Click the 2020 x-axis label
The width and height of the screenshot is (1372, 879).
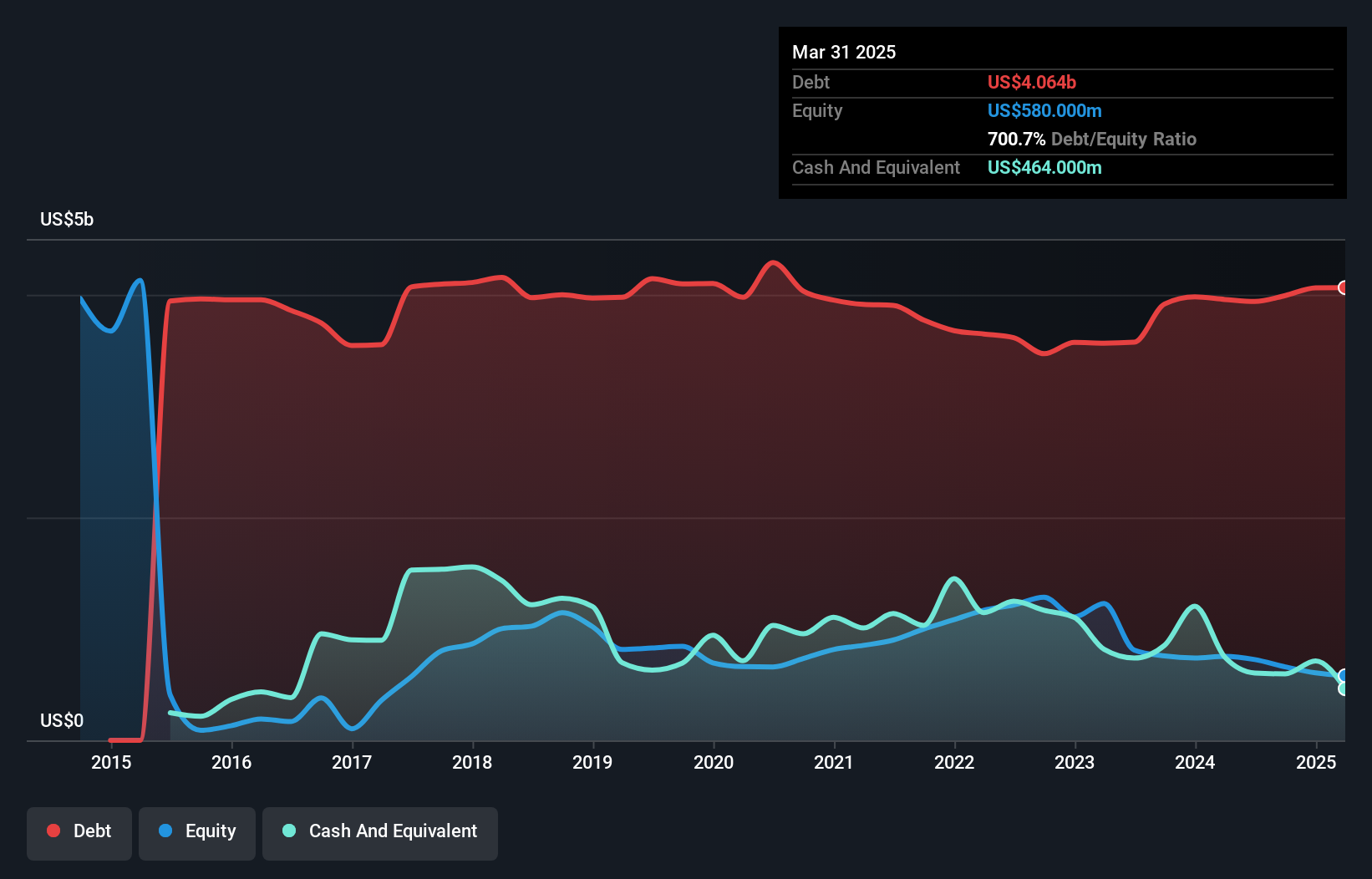point(714,762)
